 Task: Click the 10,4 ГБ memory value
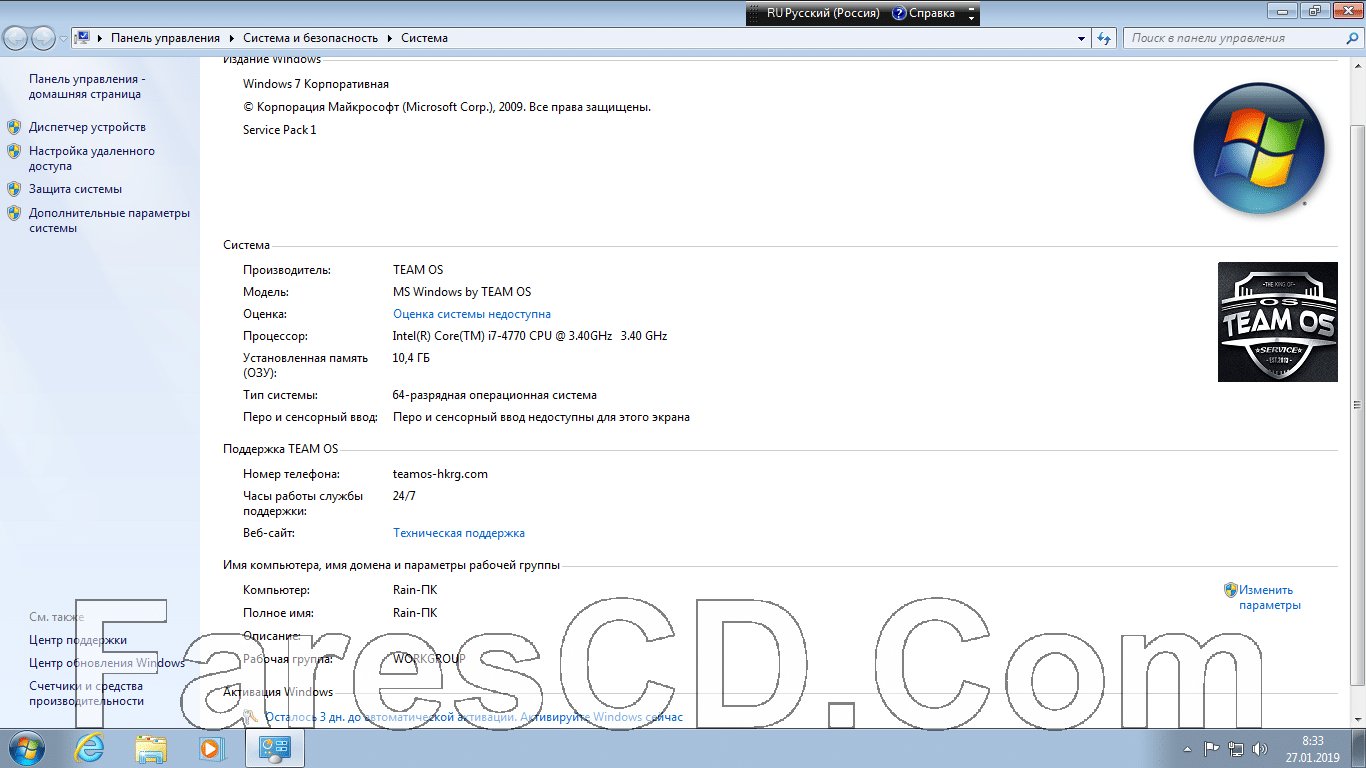pyautogui.click(x=411, y=358)
